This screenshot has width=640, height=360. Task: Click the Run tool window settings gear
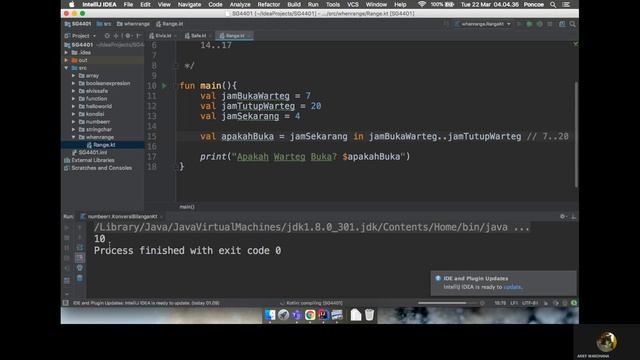coord(563,216)
